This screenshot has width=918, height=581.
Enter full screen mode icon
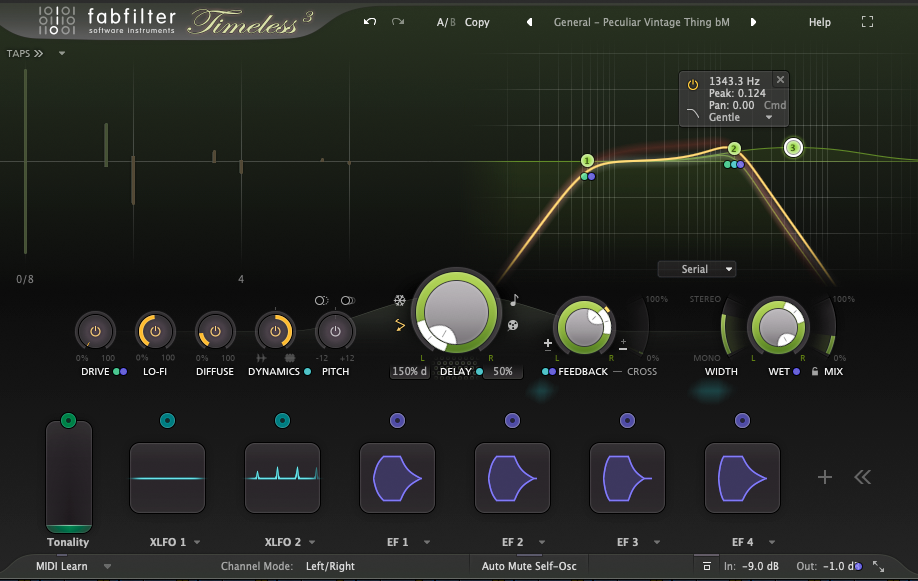click(867, 22)
